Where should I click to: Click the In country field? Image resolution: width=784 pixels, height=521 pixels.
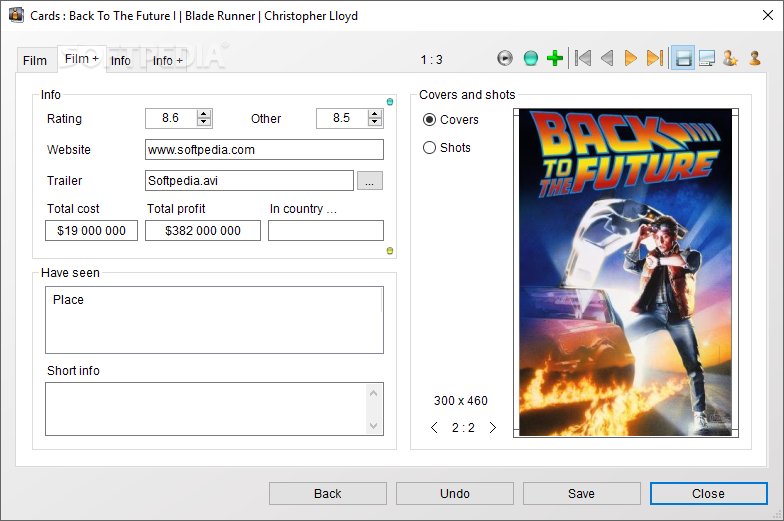326,230
